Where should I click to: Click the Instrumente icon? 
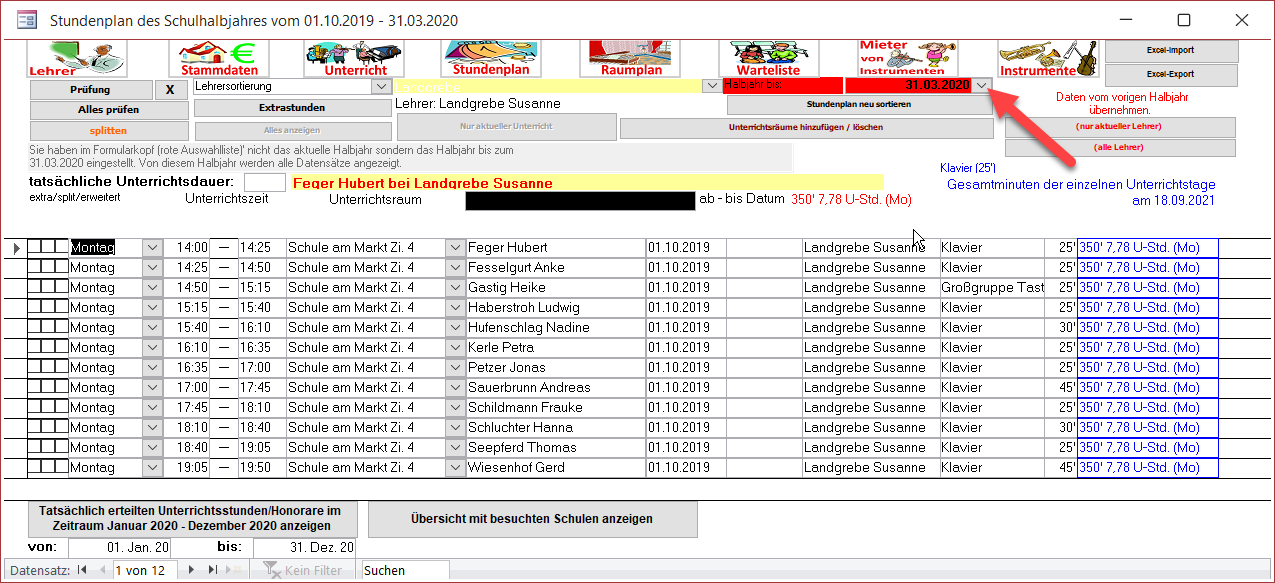point(1047,58)
